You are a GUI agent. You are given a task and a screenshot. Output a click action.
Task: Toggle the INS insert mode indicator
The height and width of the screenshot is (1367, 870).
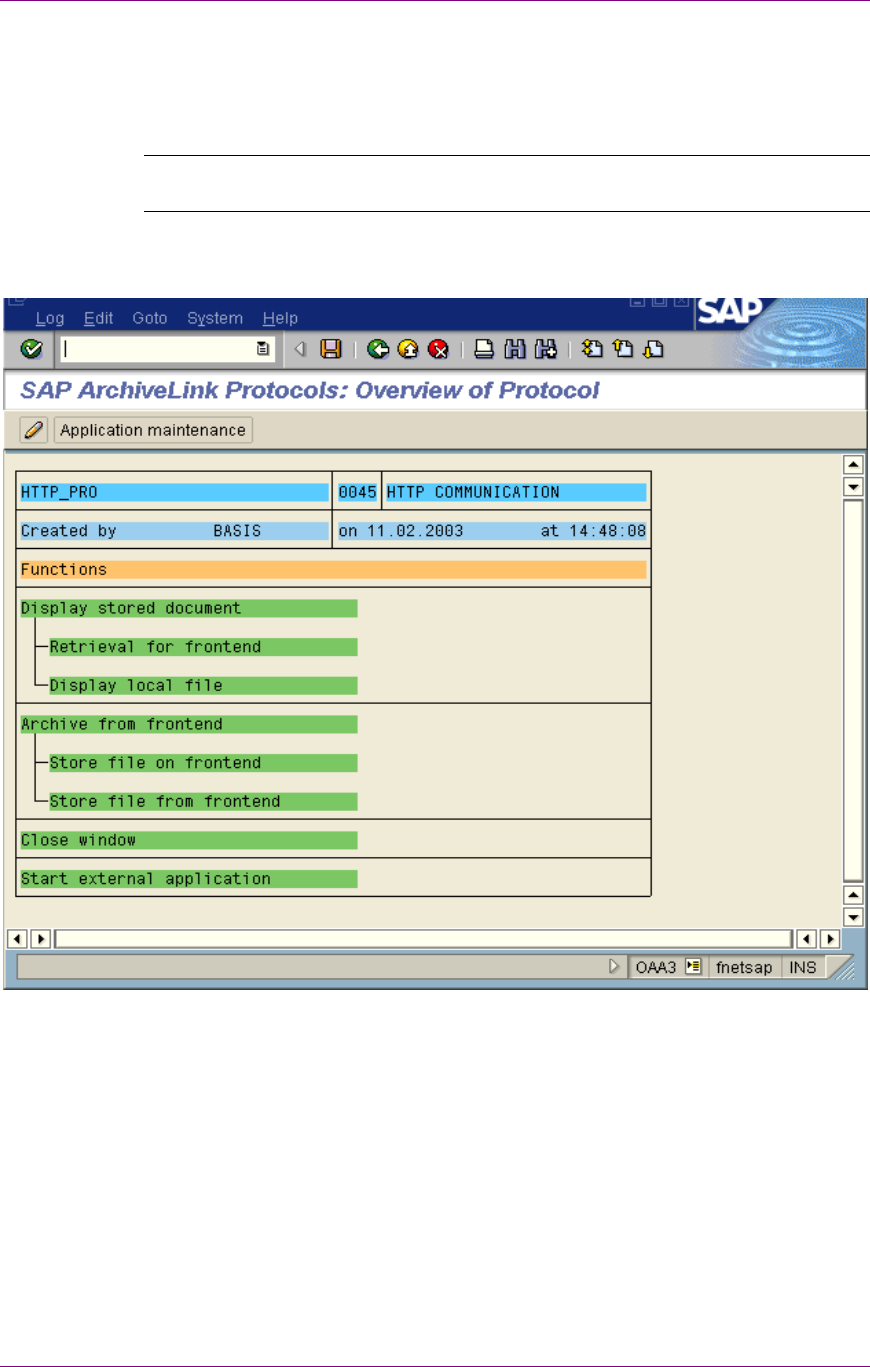pyautogui.click(x=802, y=968)
